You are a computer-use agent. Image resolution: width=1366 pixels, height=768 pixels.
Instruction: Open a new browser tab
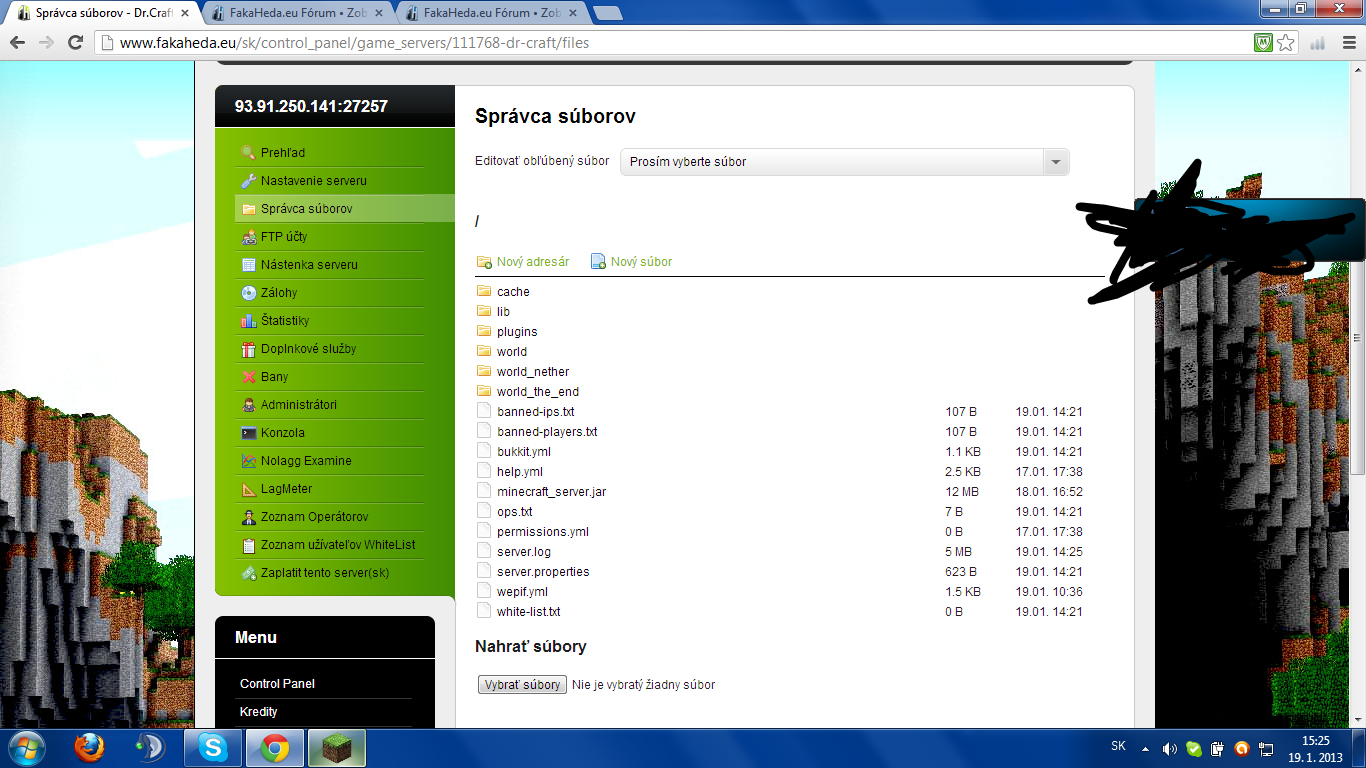[x=608, y=13]
